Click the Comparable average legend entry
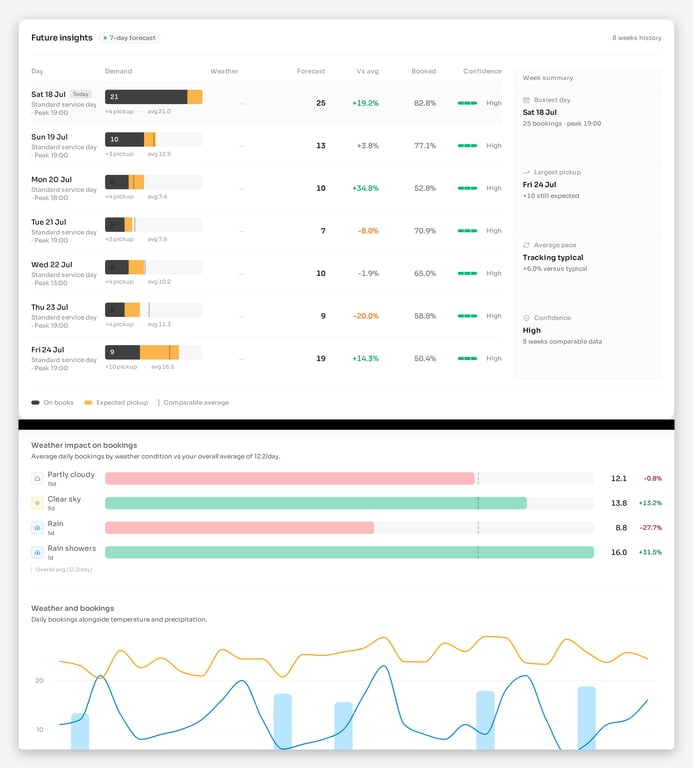The image size is (693, 768). click(x=193, y=403)
